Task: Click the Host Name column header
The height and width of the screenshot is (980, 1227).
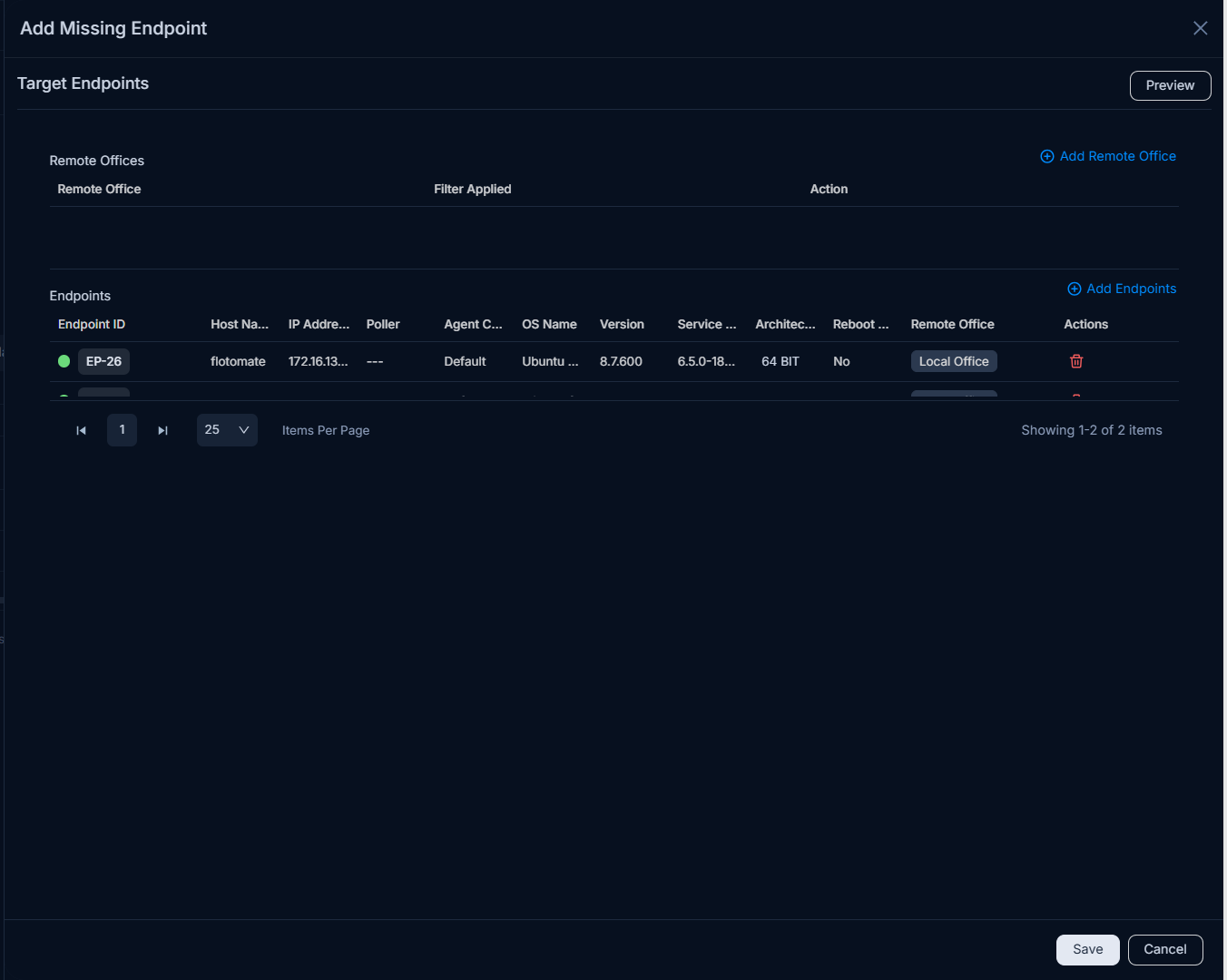Action: click(x=240, y=324)
